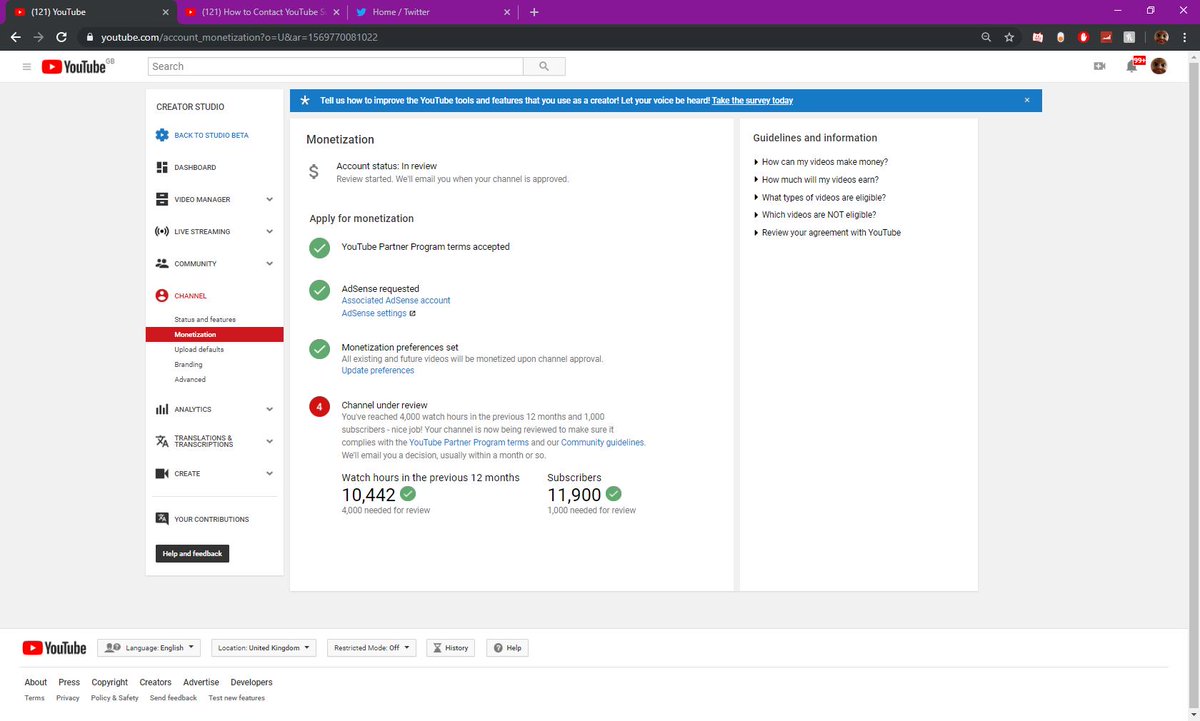Screen dimensions: 1200x721
Task: Click the Community people icon
Action: click(162, 264)
